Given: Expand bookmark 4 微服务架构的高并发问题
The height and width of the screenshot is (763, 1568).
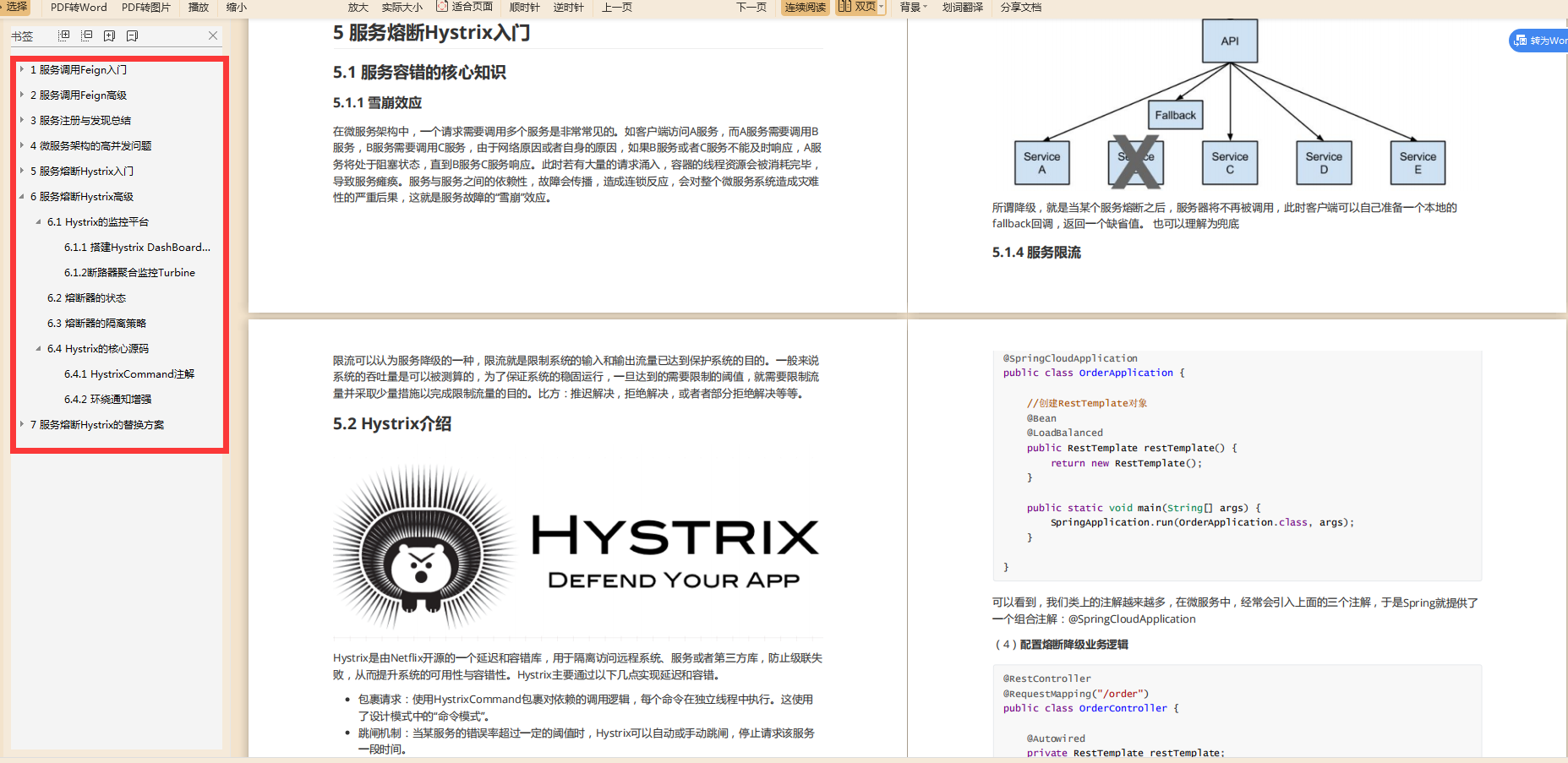Looking at the screenshot, I should tap(22, 145).
